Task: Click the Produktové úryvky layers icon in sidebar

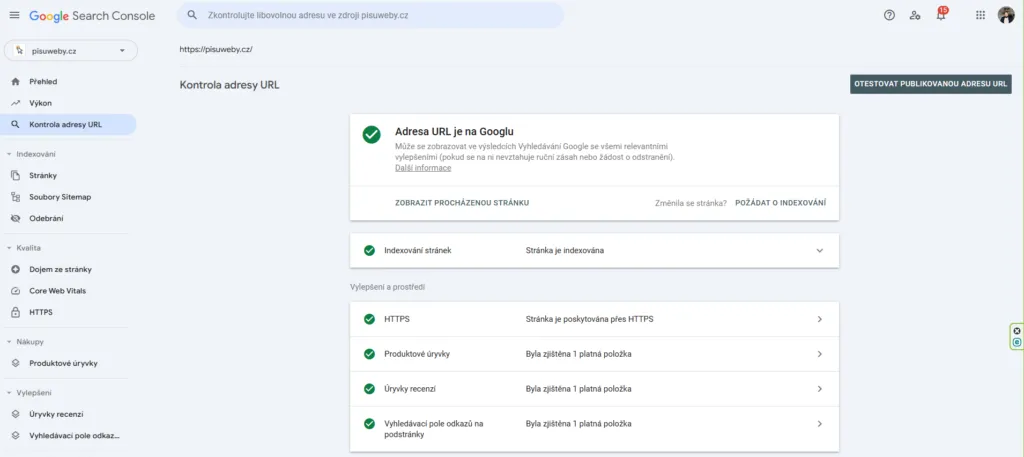Action: pyautogui.click(x=16, y=363)
